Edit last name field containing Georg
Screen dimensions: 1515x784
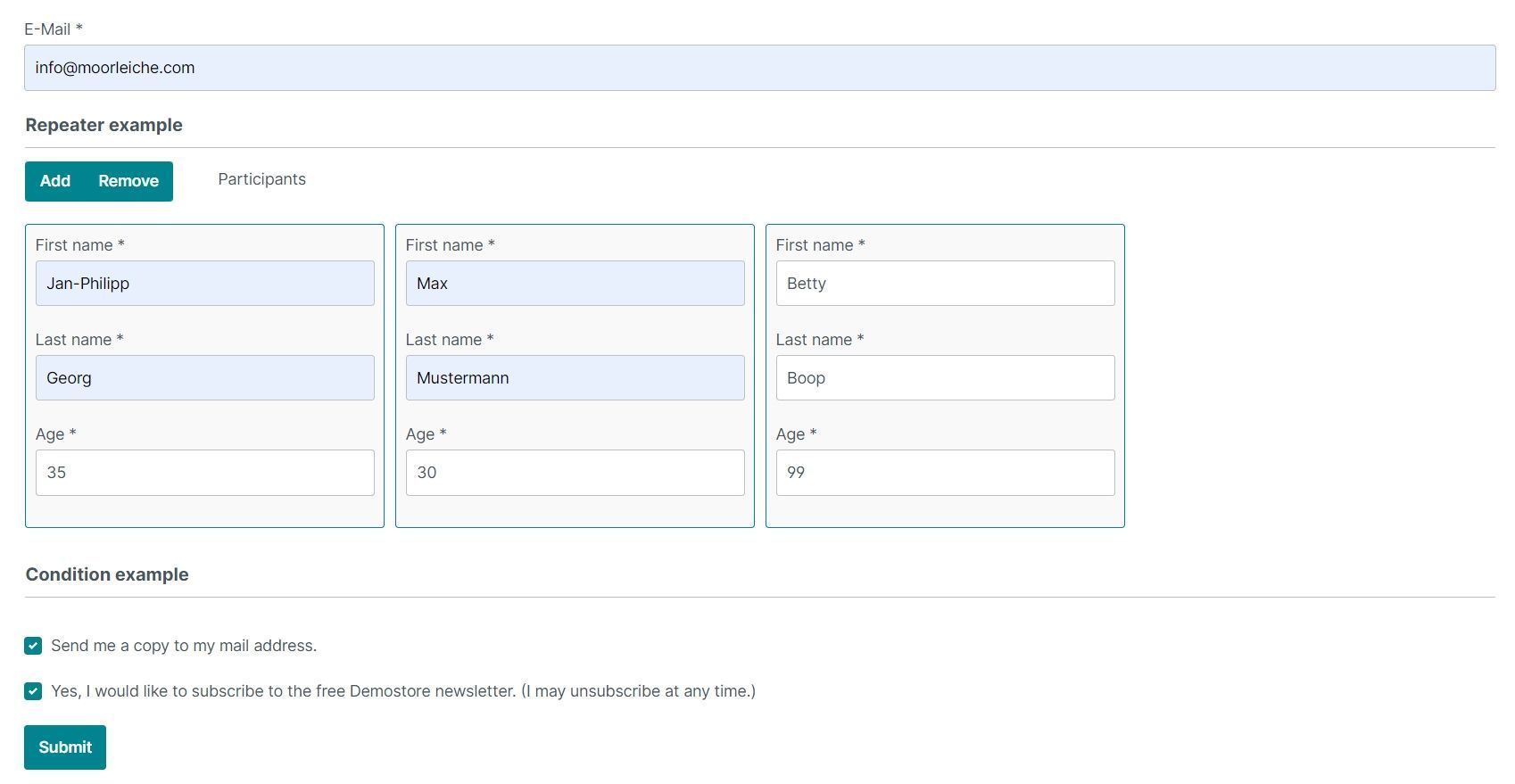tap(204, 378)
